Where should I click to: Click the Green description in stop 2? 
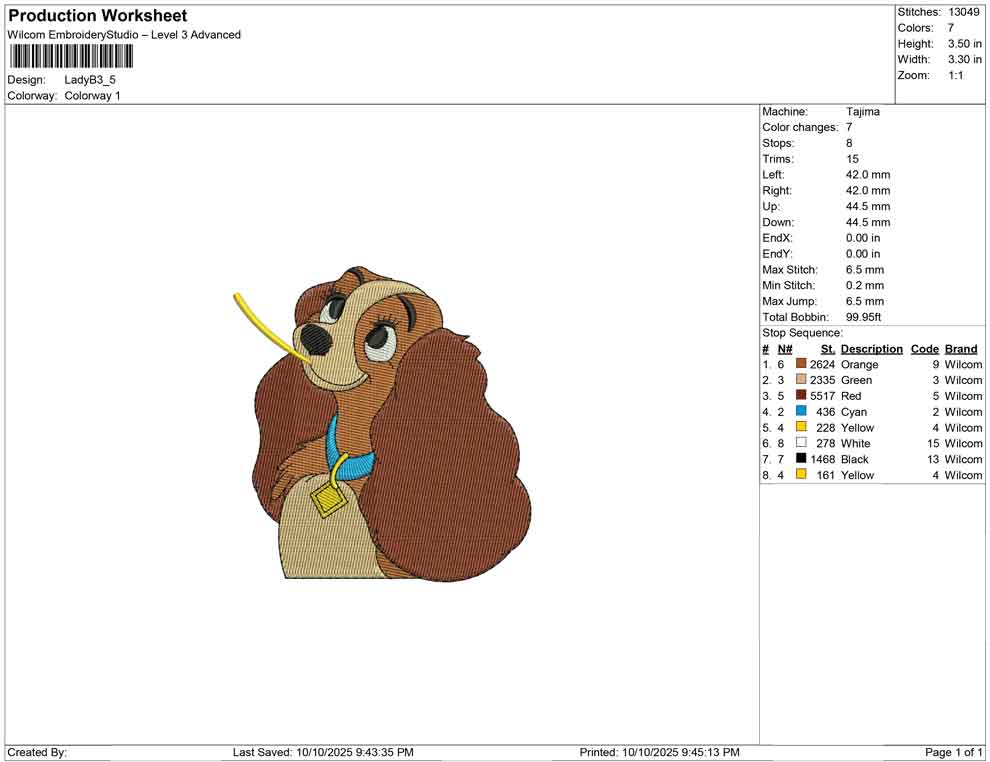(856, 380)
